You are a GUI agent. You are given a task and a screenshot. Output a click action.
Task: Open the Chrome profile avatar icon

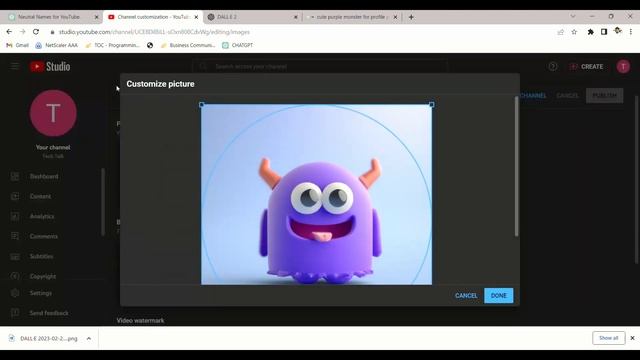[618, 31]
